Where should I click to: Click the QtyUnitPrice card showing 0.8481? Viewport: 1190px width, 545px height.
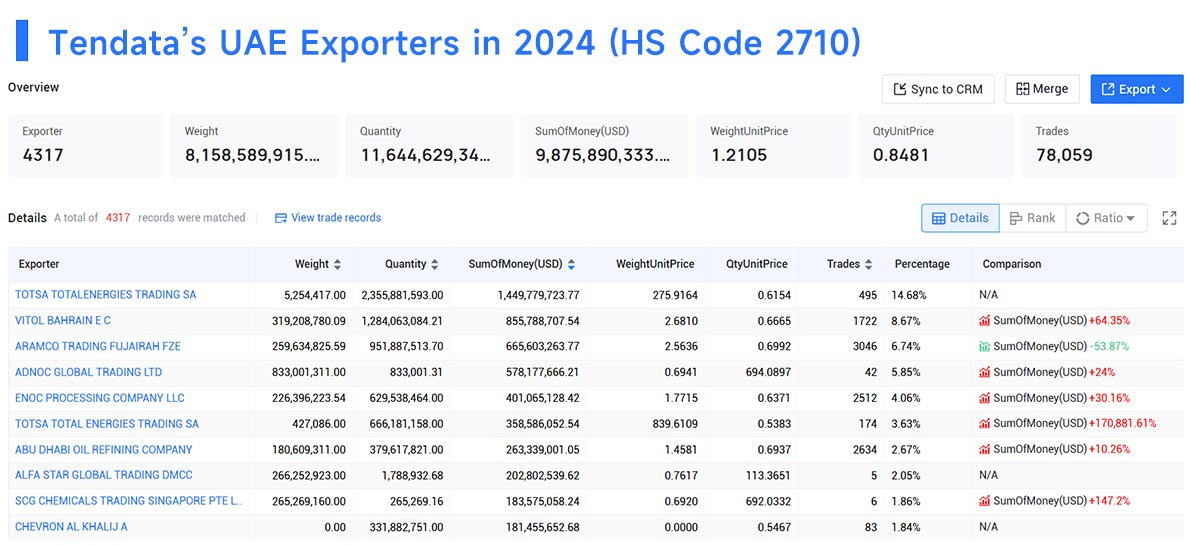point(936,146)
